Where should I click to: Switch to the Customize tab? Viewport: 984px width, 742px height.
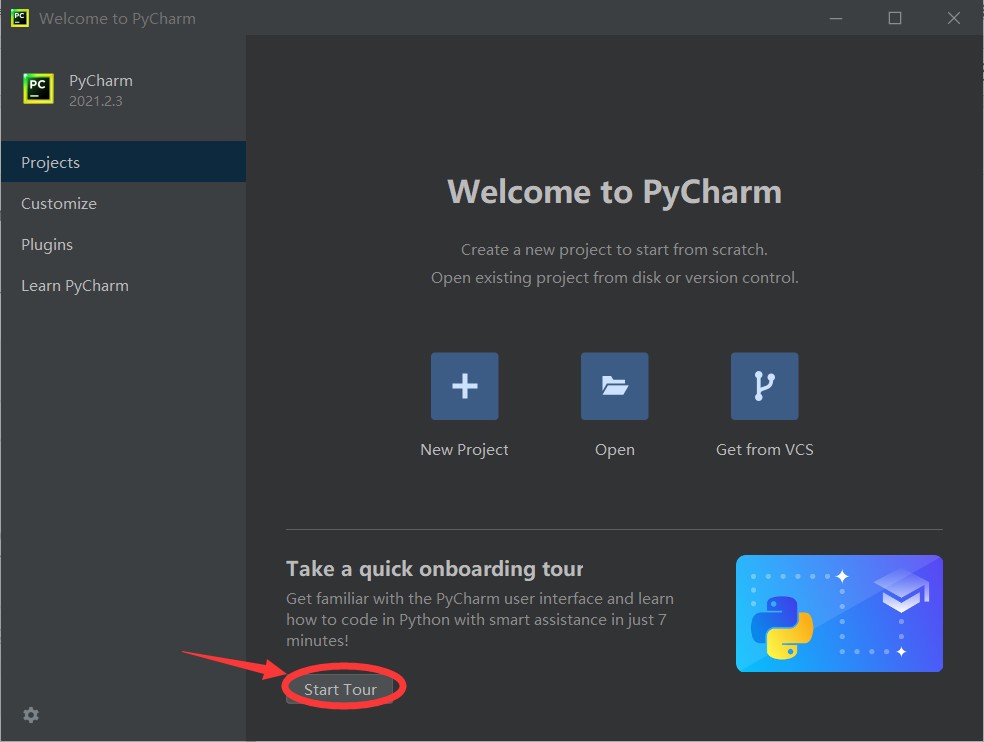[x=124, y=203]
